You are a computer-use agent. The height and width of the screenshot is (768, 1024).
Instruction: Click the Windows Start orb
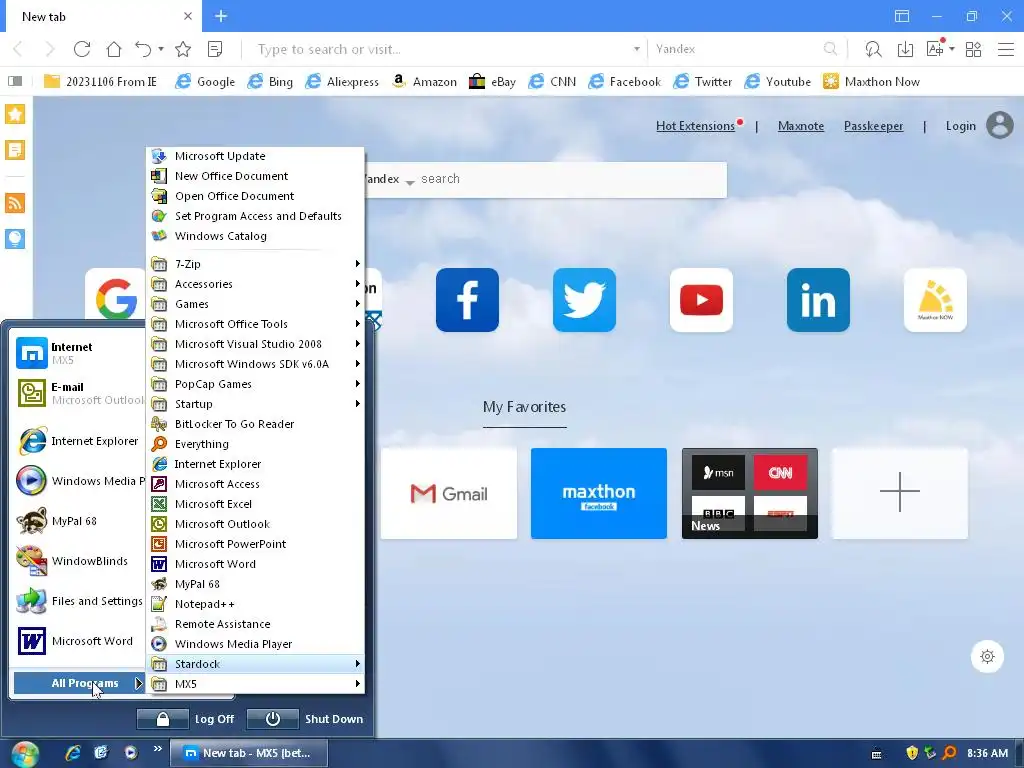click(25, 754)
